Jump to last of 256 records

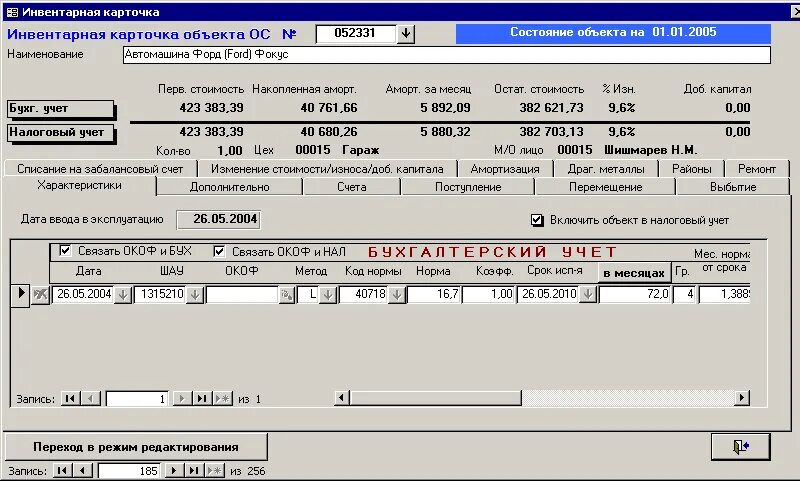pyautogui.click(x=194, y=470)
